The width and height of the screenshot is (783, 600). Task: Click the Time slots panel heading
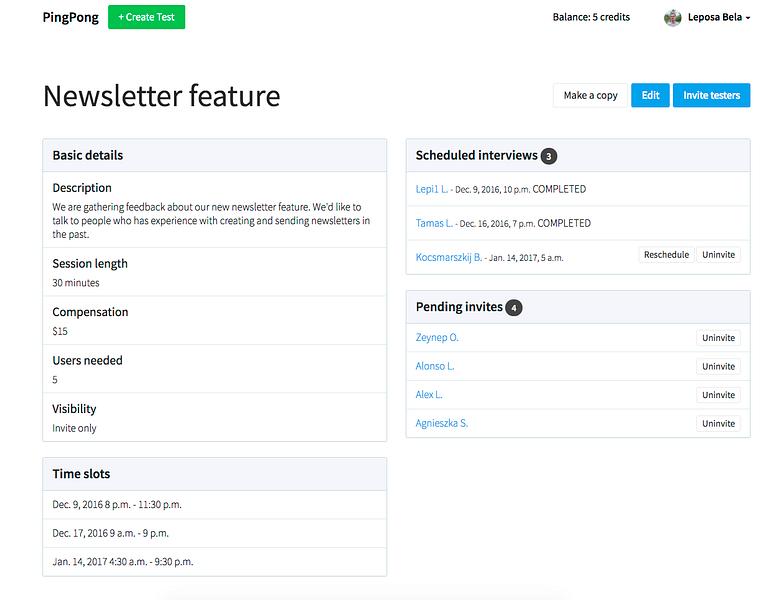(81, 474)
